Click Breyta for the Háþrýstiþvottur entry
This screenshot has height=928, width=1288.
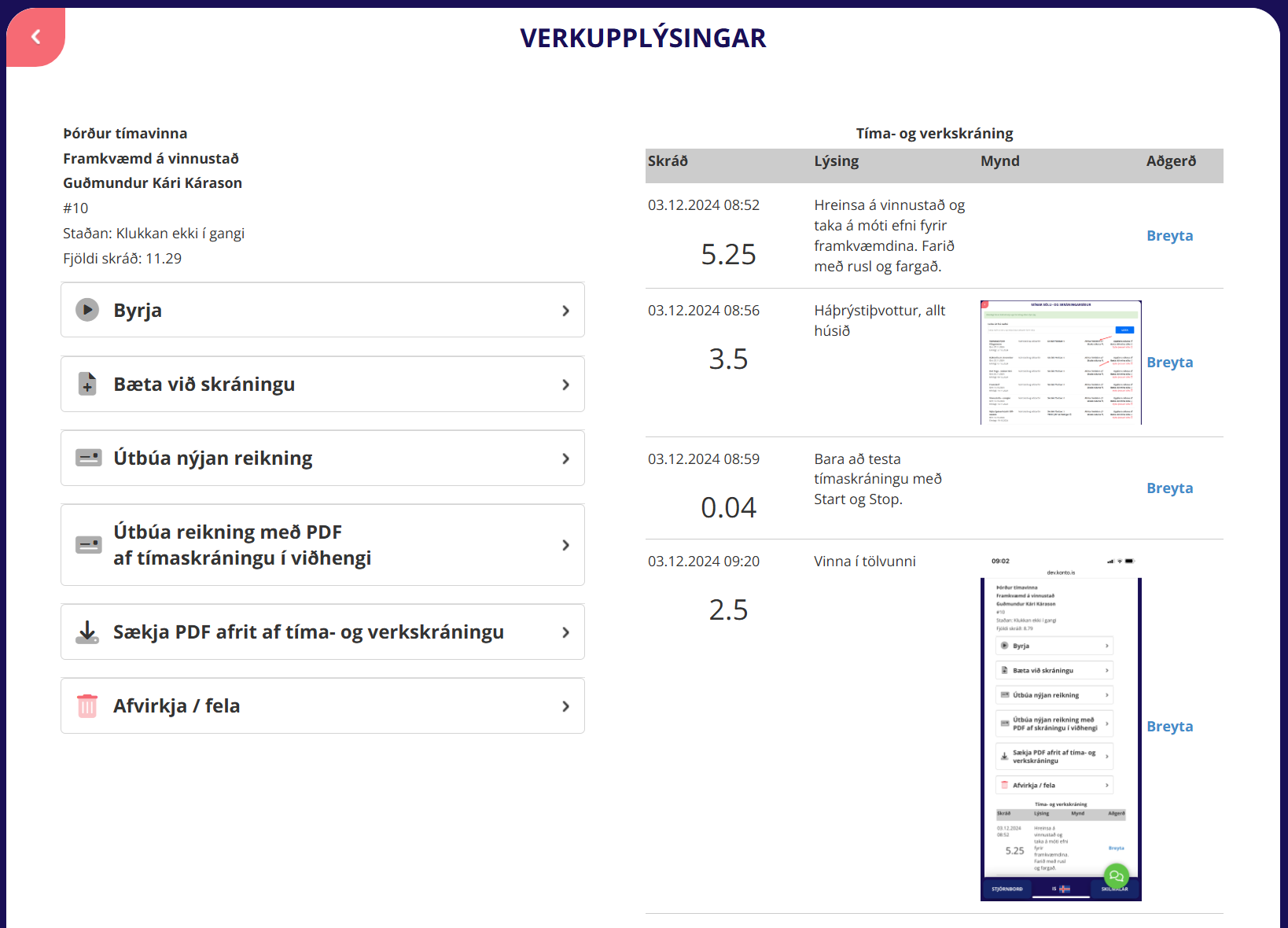(1169, 363)
